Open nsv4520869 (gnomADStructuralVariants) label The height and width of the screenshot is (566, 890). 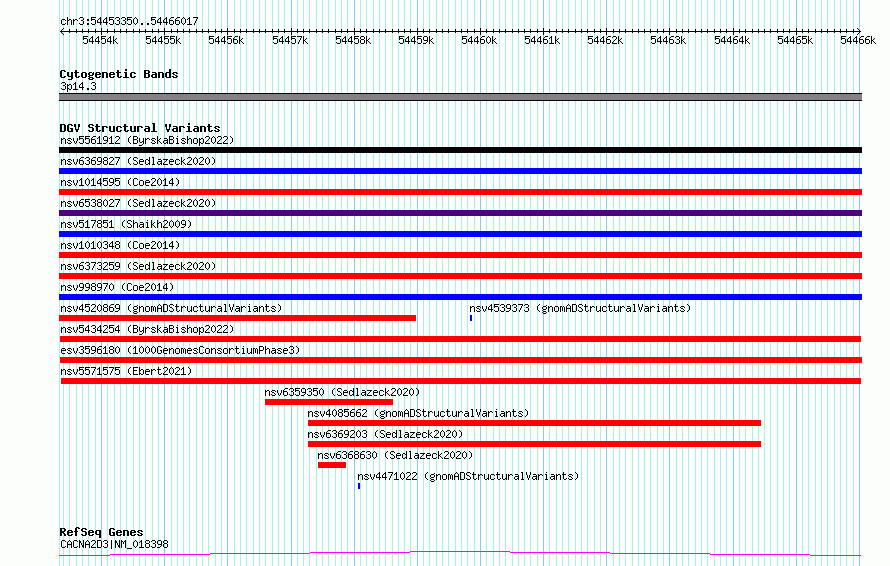(x=171, y=308)
